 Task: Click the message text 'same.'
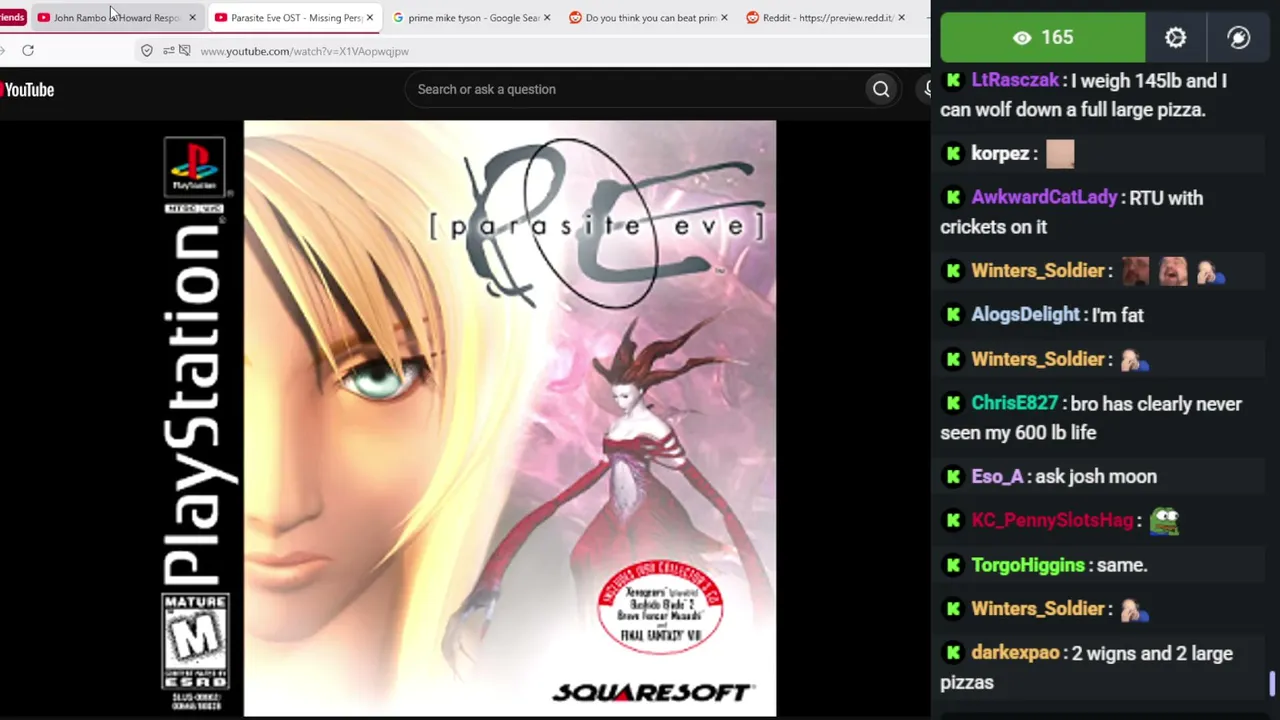pyautogui.click(x=1122, y=566)
